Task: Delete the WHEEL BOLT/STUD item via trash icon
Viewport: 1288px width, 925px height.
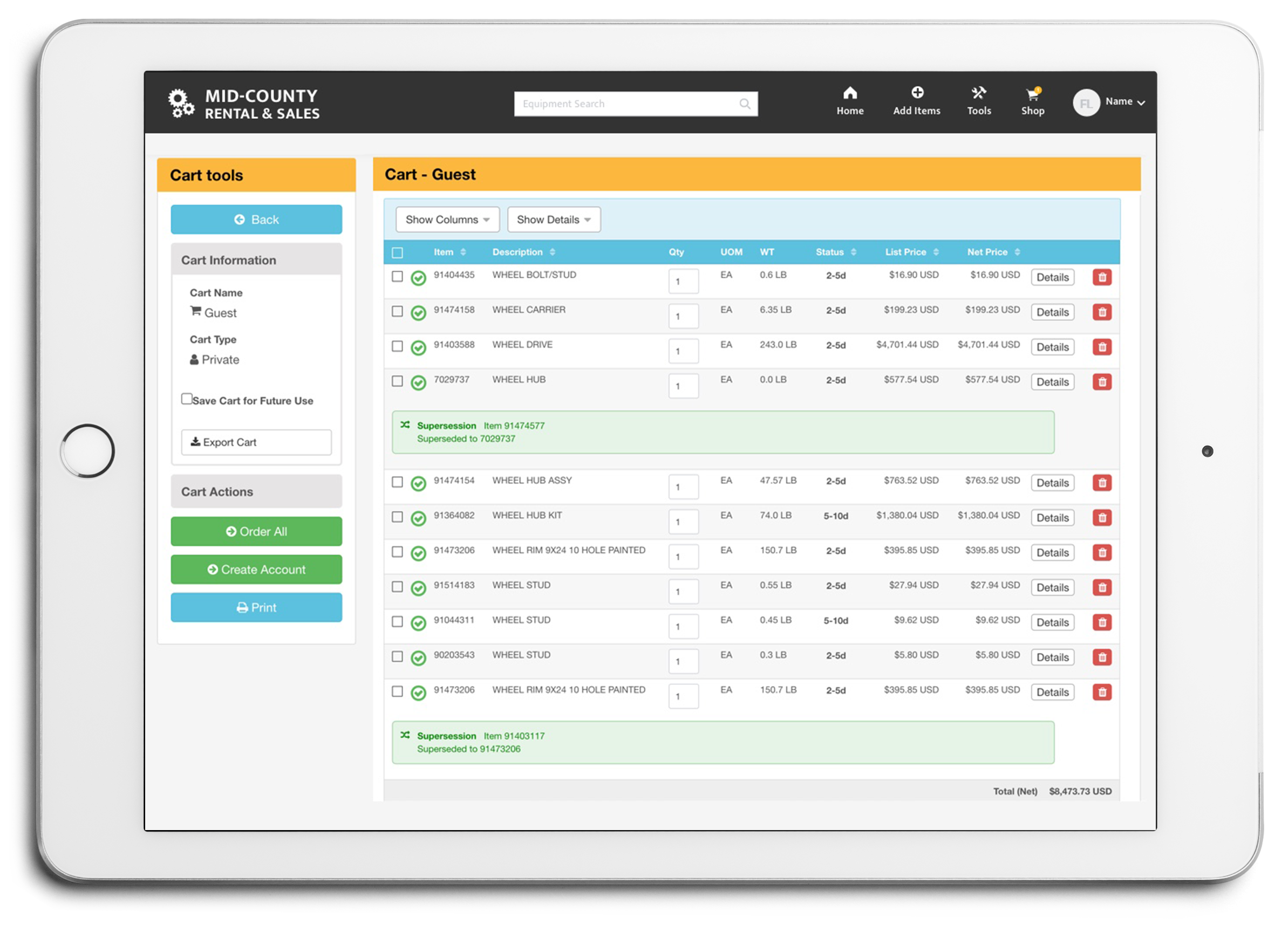Action: (1102, 277)
